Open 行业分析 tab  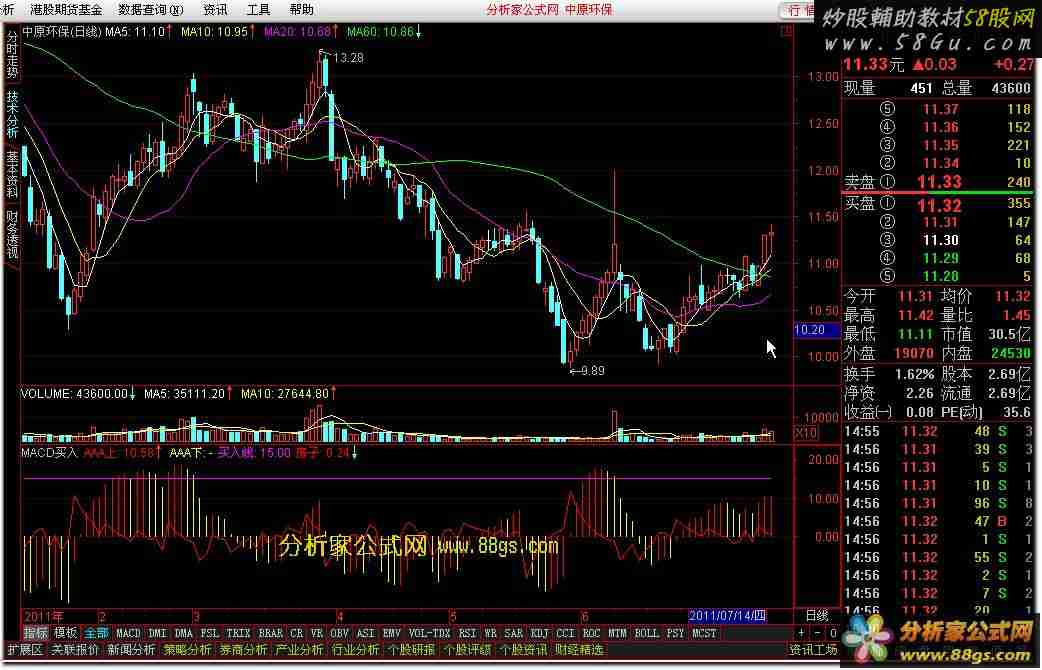click(356, 649)
